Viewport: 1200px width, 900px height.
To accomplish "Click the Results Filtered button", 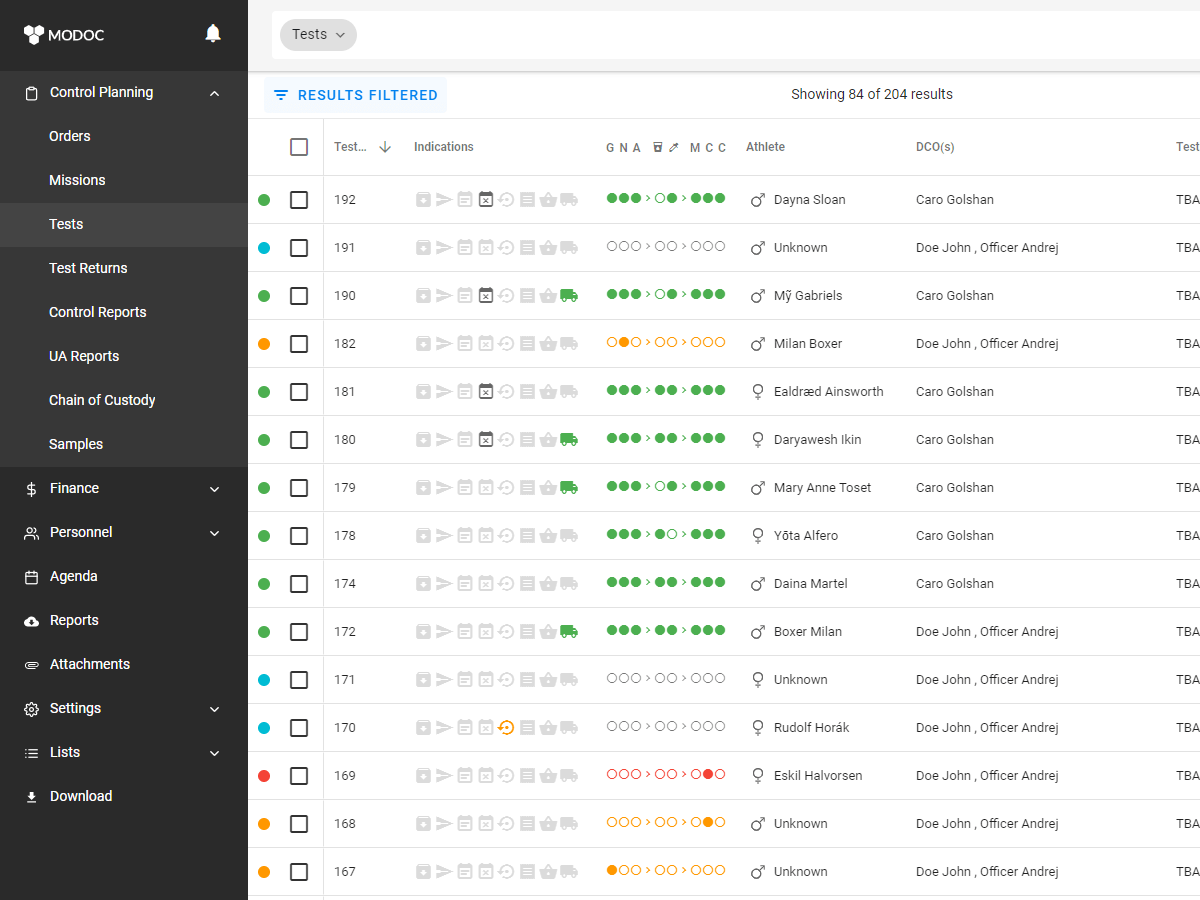I will click(356, 95).
